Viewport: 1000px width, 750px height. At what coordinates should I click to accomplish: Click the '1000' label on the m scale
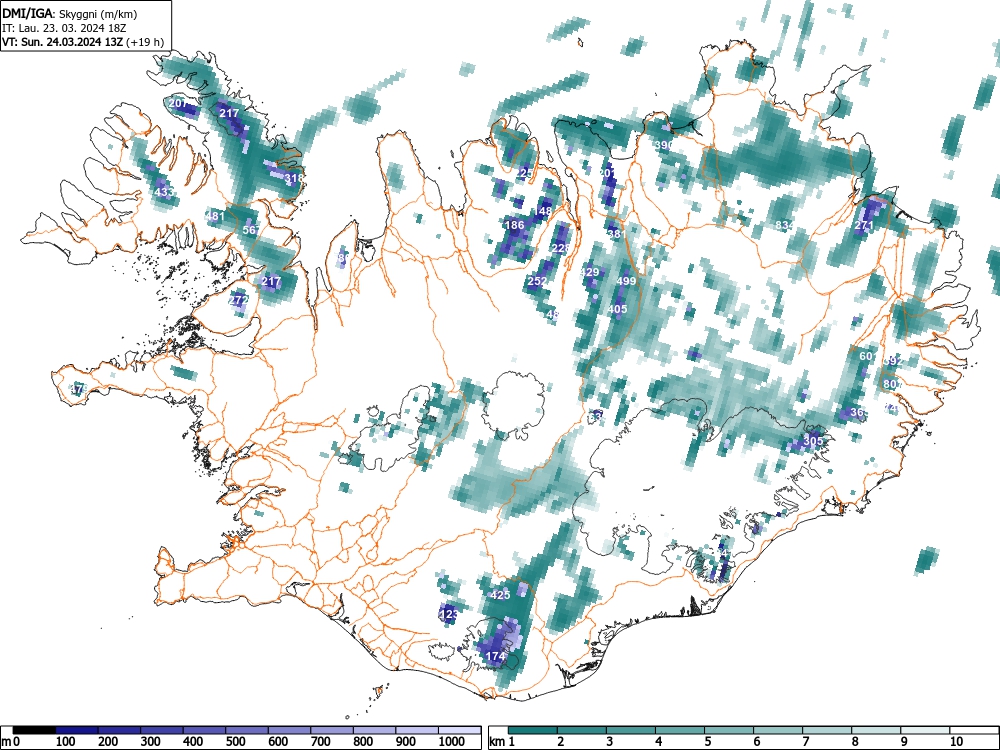[x=452, y=742]
